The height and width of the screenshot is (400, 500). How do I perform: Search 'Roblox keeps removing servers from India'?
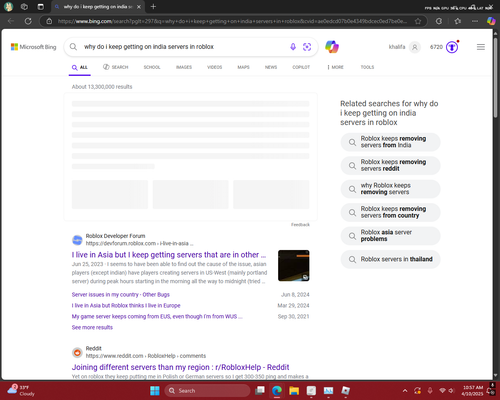[x=390, y=142]
